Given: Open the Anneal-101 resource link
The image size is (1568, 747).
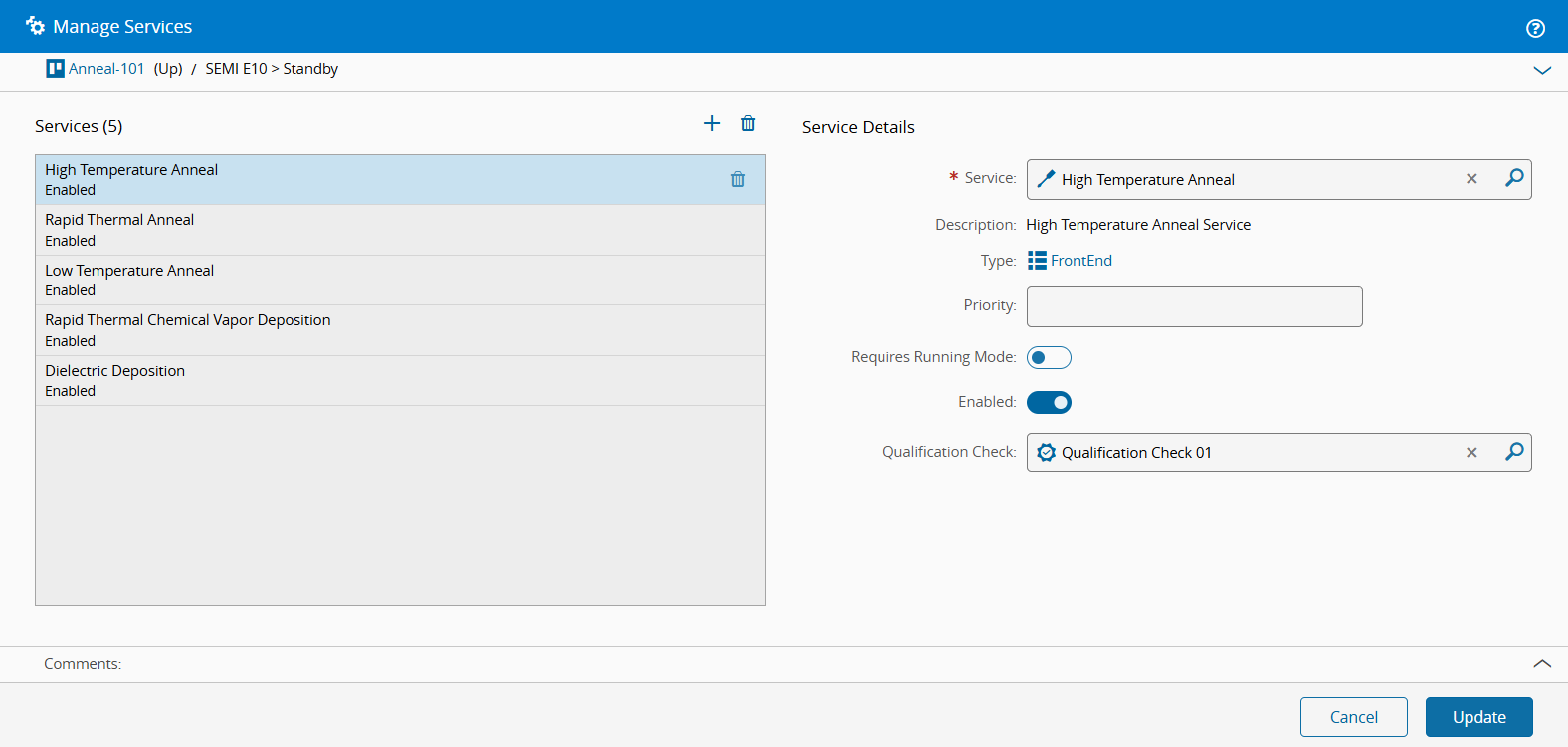Looking at the screenshot, I should (x=105, y=69).
